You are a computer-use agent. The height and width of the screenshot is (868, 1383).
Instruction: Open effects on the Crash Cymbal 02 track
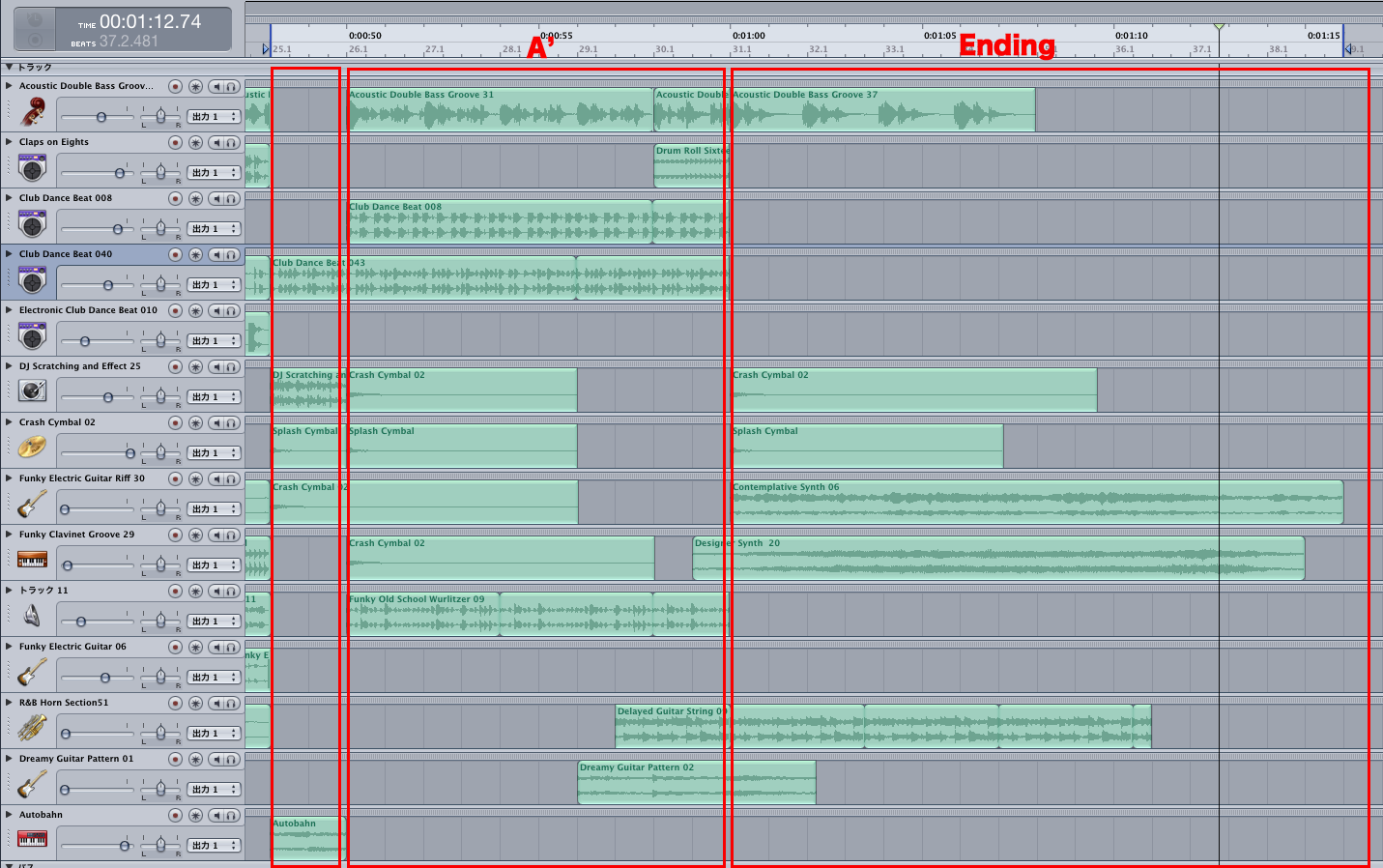pyautogui.click(x=195, y=423)
